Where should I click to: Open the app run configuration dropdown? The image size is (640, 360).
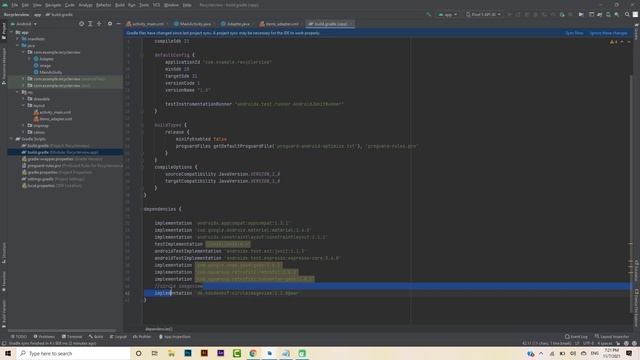(x=447, y=14)
